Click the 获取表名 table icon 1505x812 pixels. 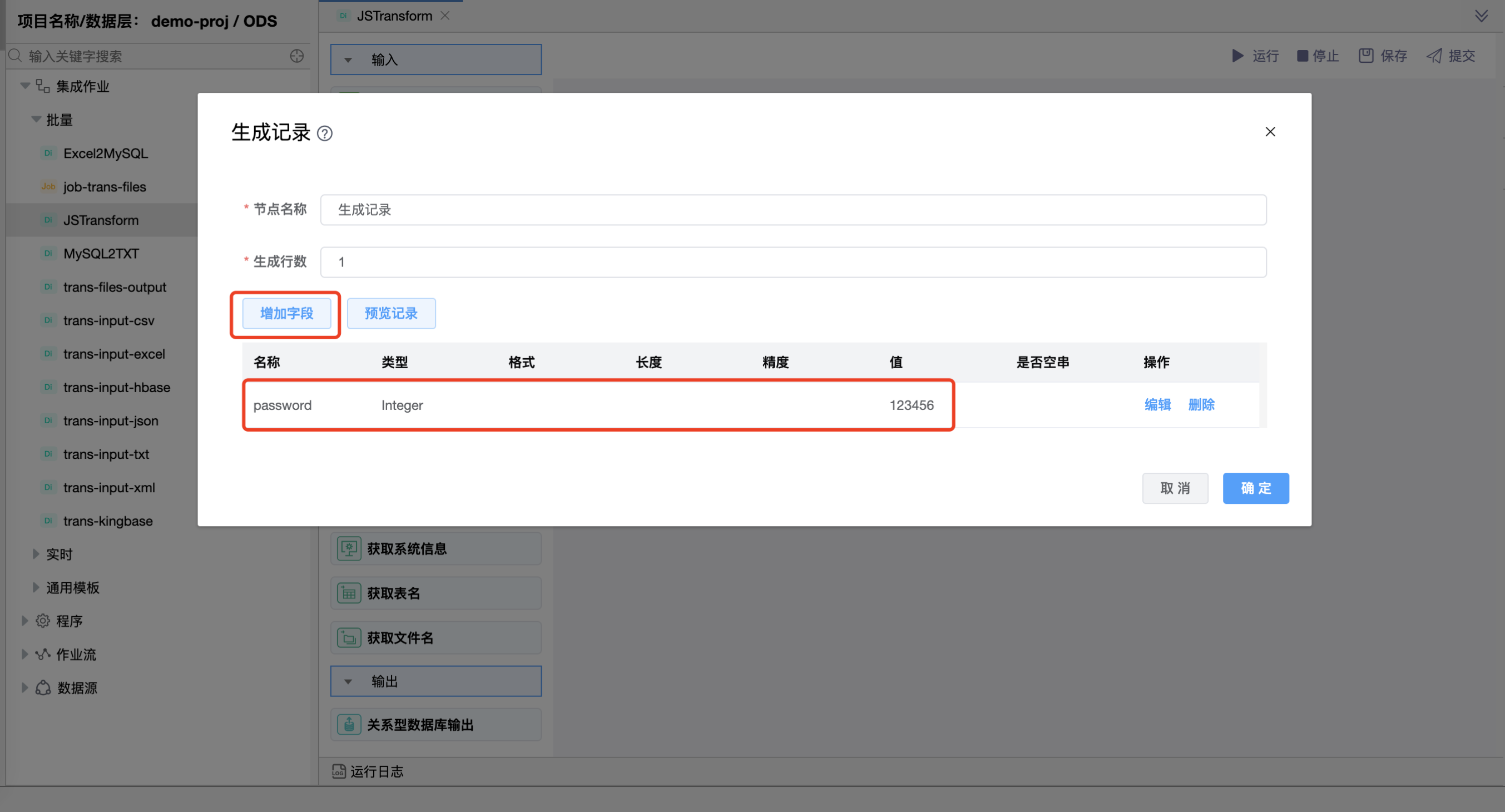click(349, 593)
